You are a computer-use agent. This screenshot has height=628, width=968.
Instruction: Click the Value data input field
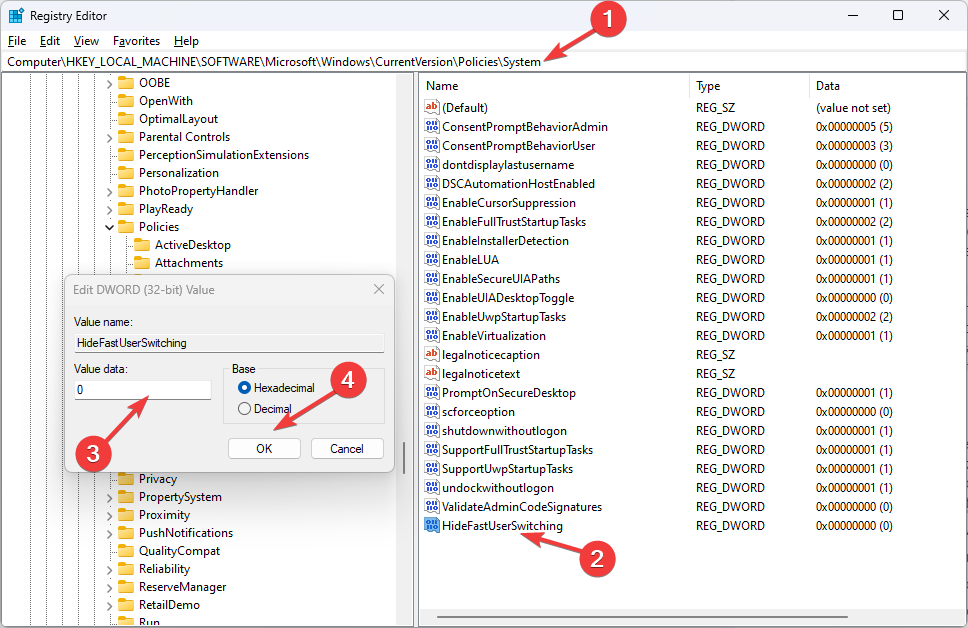coord(143,390)
